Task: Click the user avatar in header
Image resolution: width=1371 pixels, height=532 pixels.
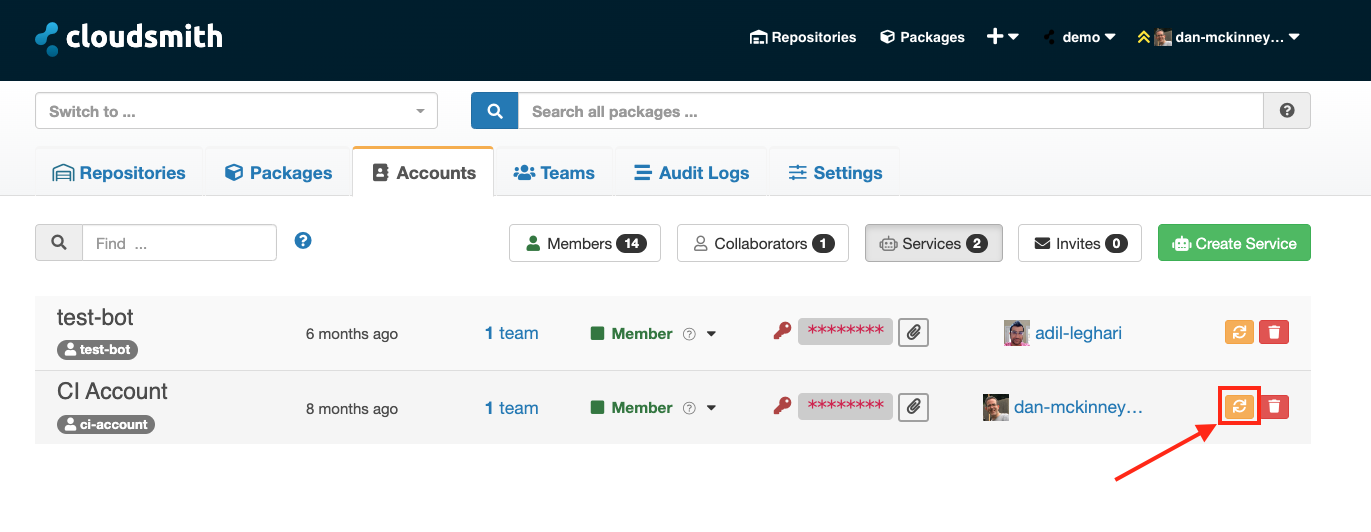Action: click(x=1163, y=37)
